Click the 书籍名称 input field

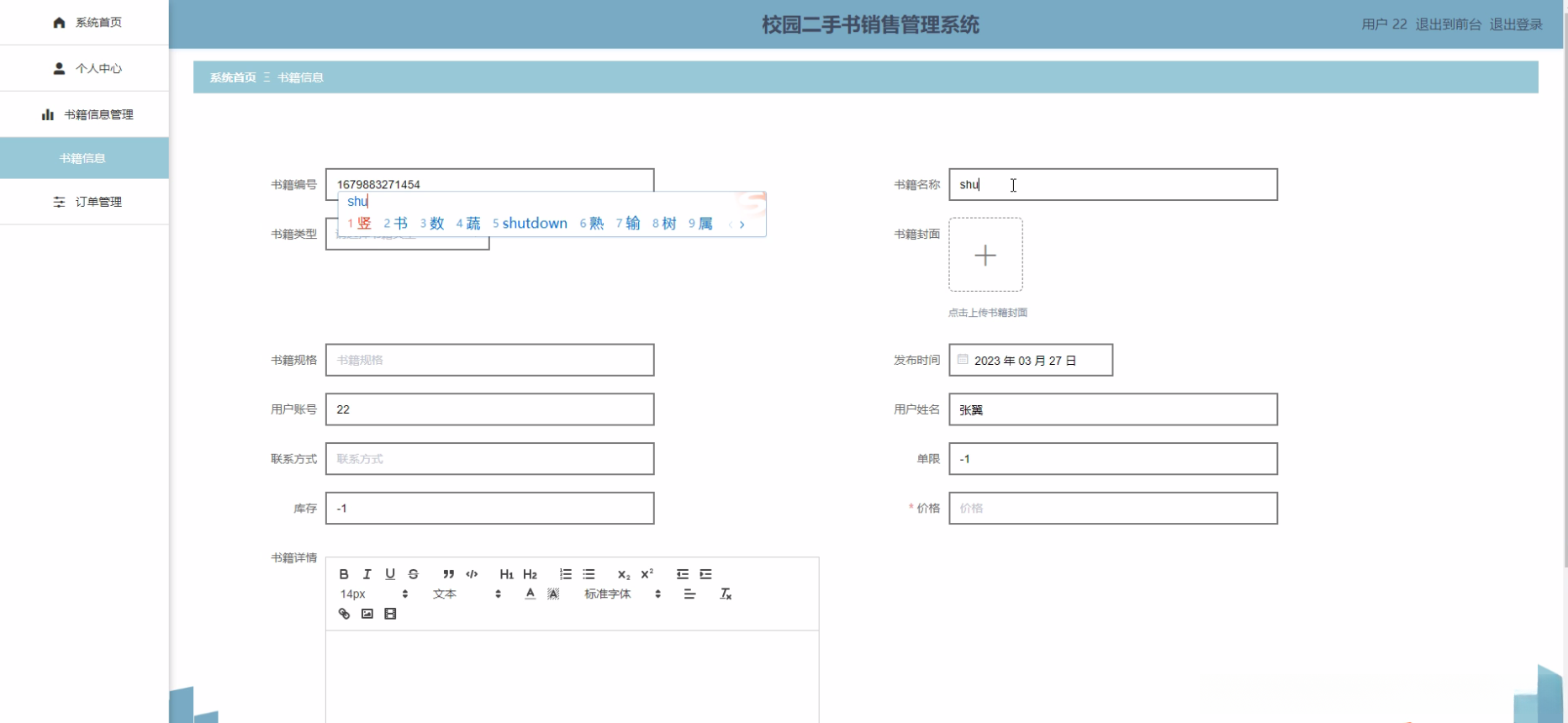[x=1113, y=184]
